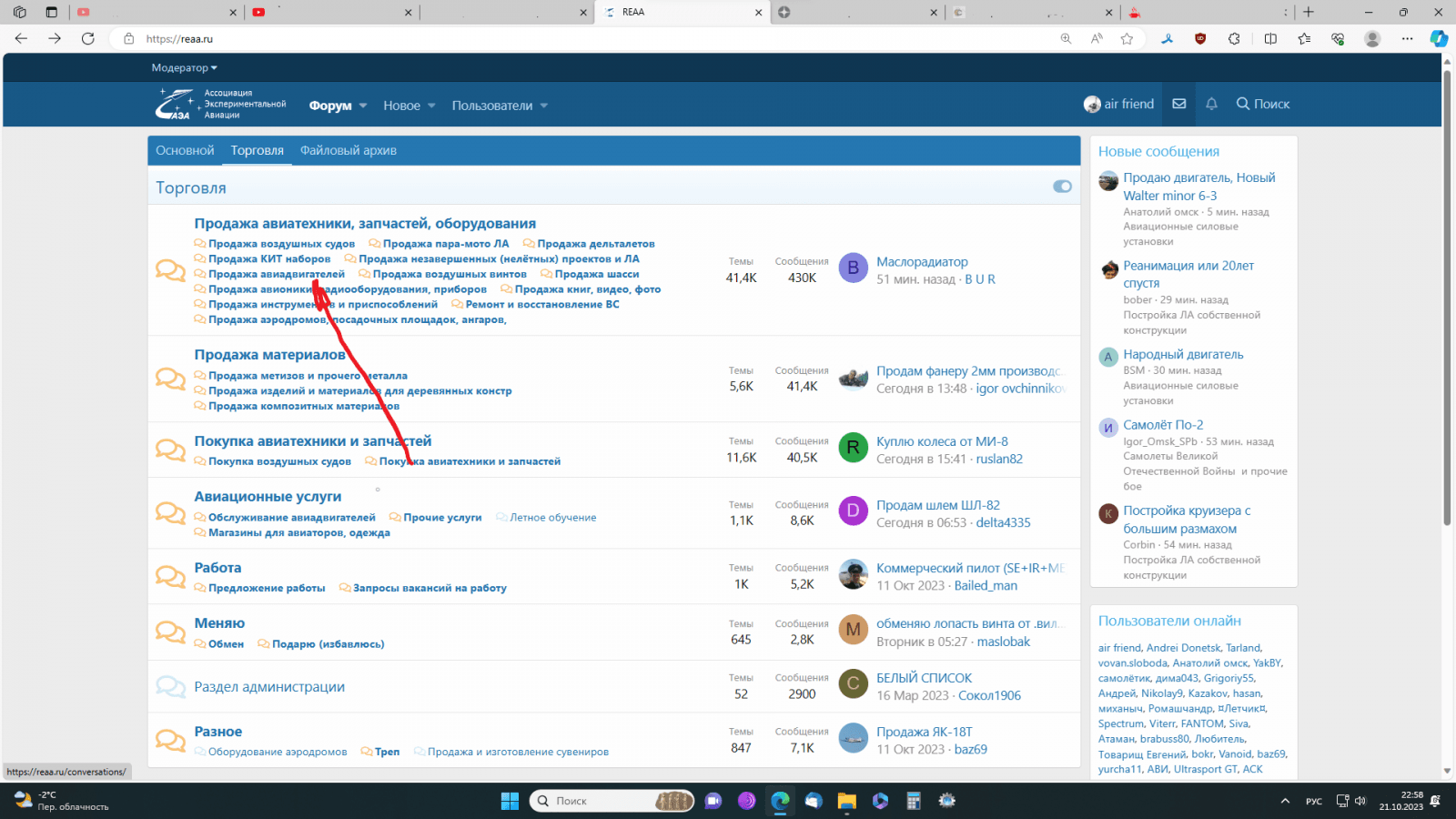Open air friend user account
The height and width of the screenshot is (819, 1456).
(1119, 104)
